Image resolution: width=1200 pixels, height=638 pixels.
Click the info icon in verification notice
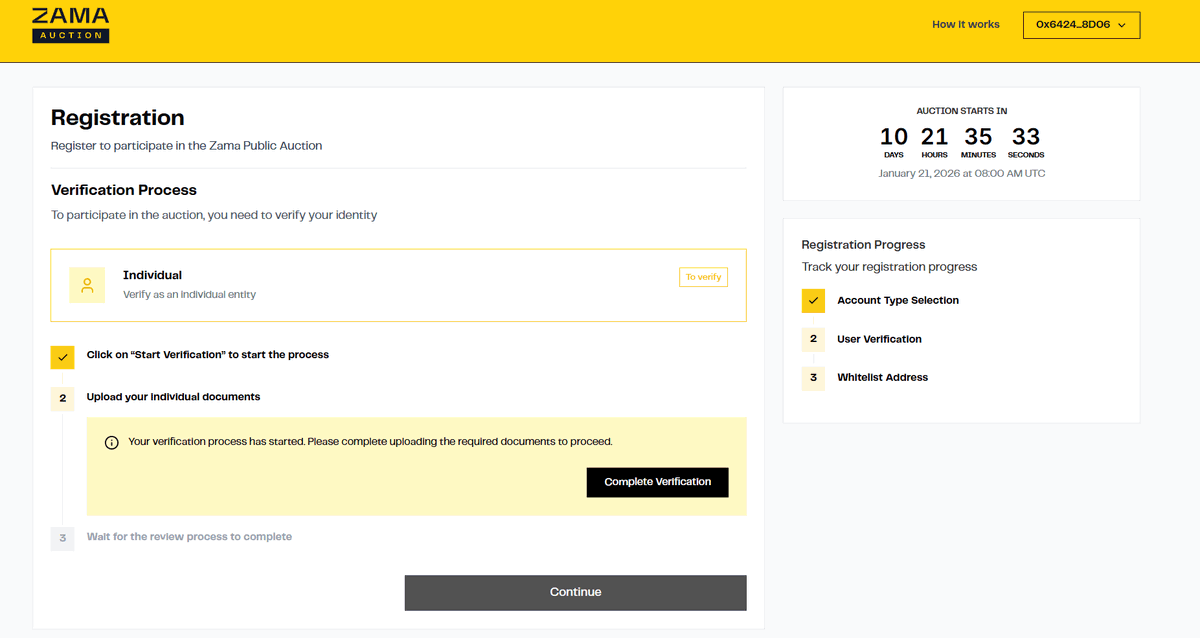(x=112, y=442)
